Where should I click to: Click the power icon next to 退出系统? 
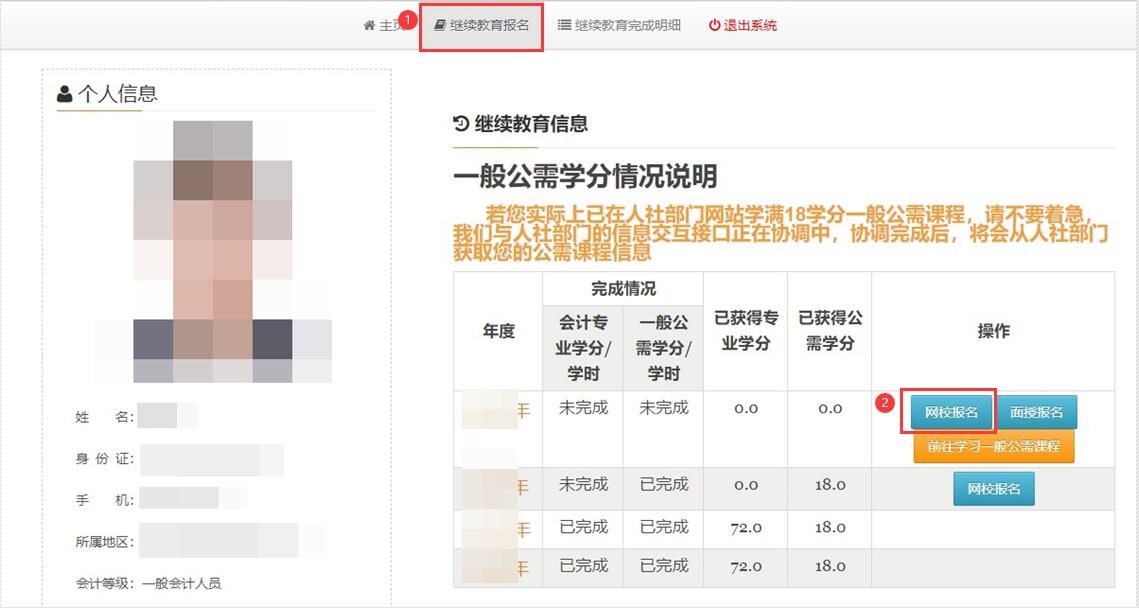[713, 25]
